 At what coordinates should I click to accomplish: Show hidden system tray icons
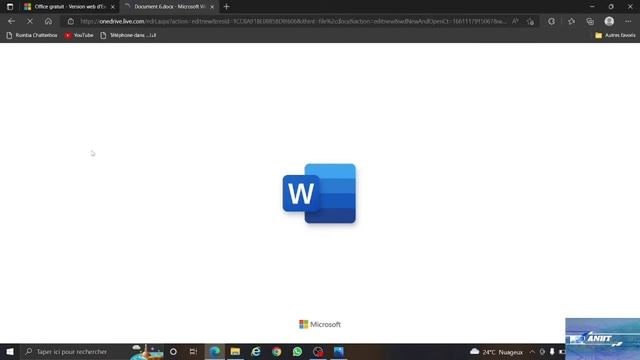coord(532,352)
